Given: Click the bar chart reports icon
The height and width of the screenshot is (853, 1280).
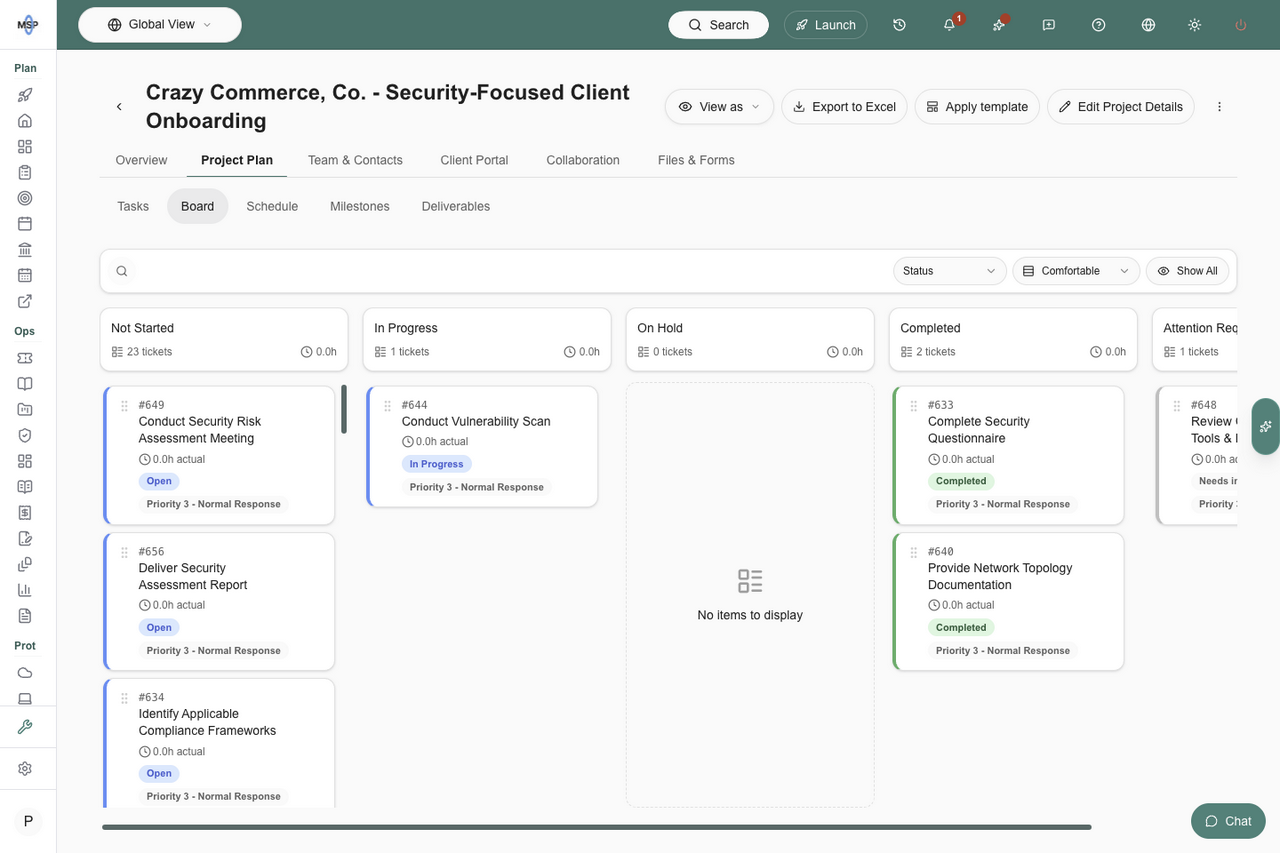Looking at the screenshot, I should (x=25, y=590).
